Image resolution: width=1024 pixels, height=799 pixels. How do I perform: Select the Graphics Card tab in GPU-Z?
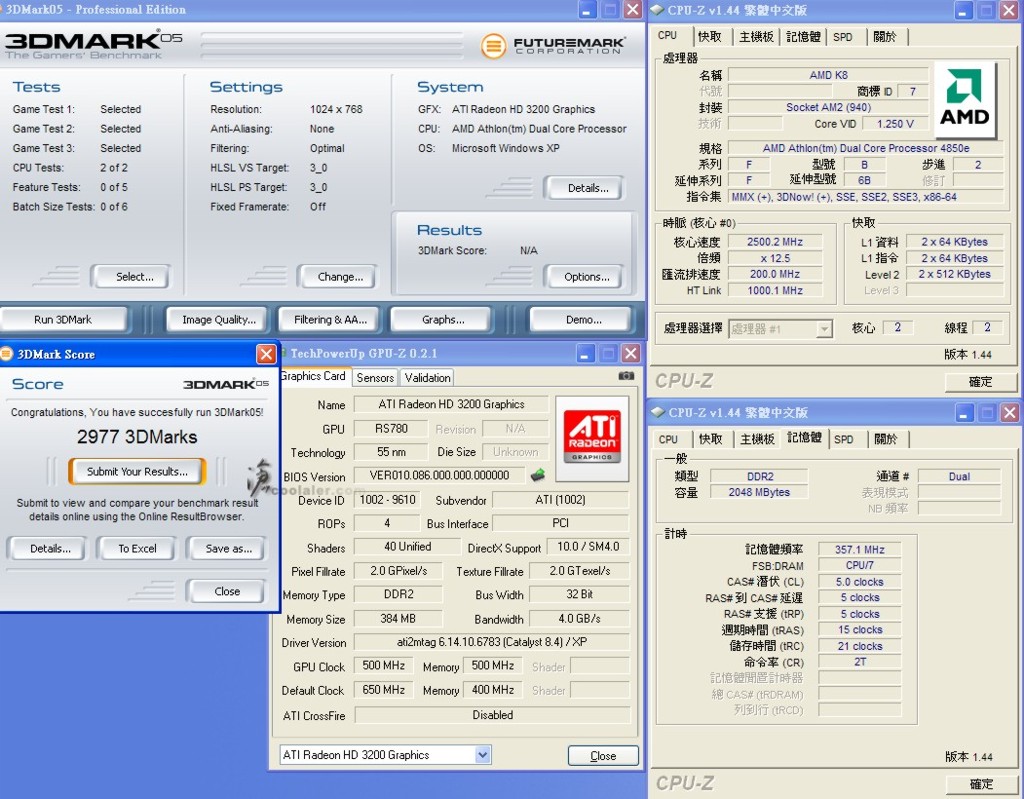[314, 376]
